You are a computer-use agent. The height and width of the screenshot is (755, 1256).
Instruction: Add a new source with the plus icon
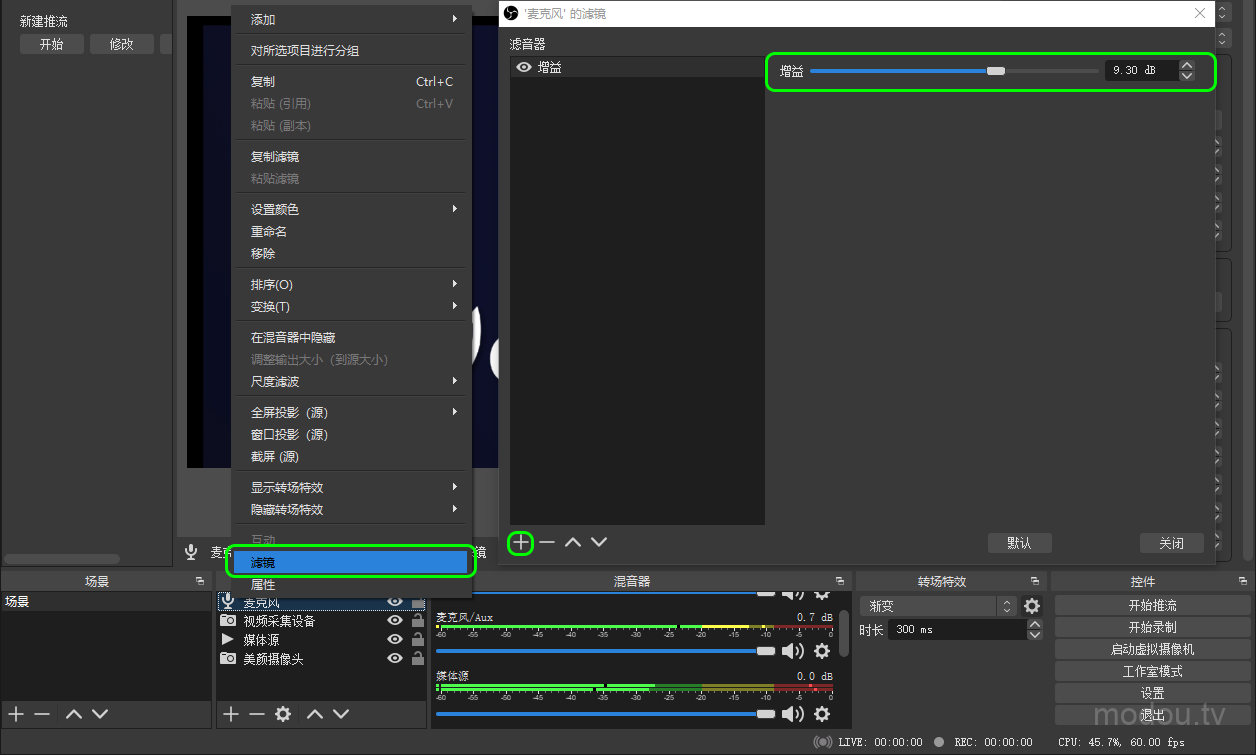pyautogui.click(x=231, y=714)
